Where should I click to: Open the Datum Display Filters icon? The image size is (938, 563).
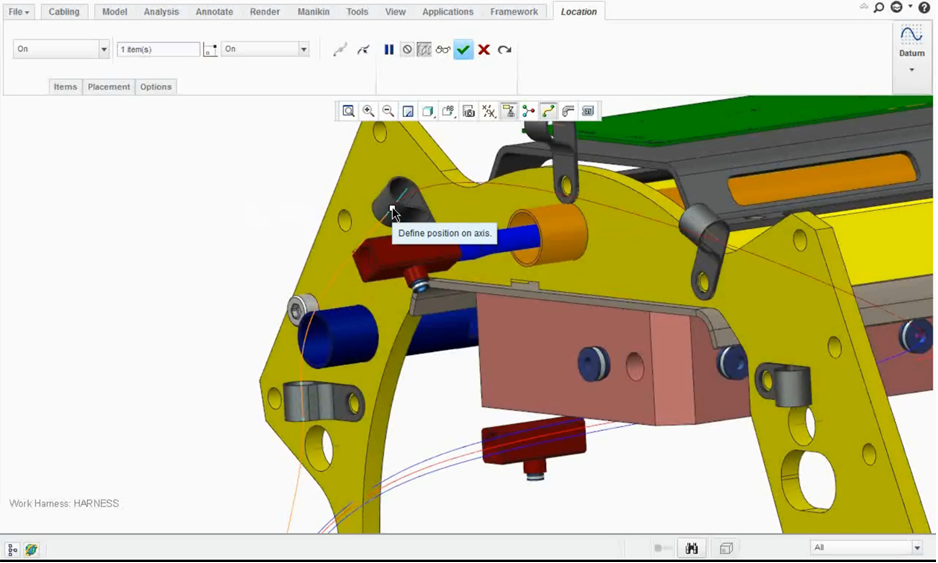click(x=489, y=111)
